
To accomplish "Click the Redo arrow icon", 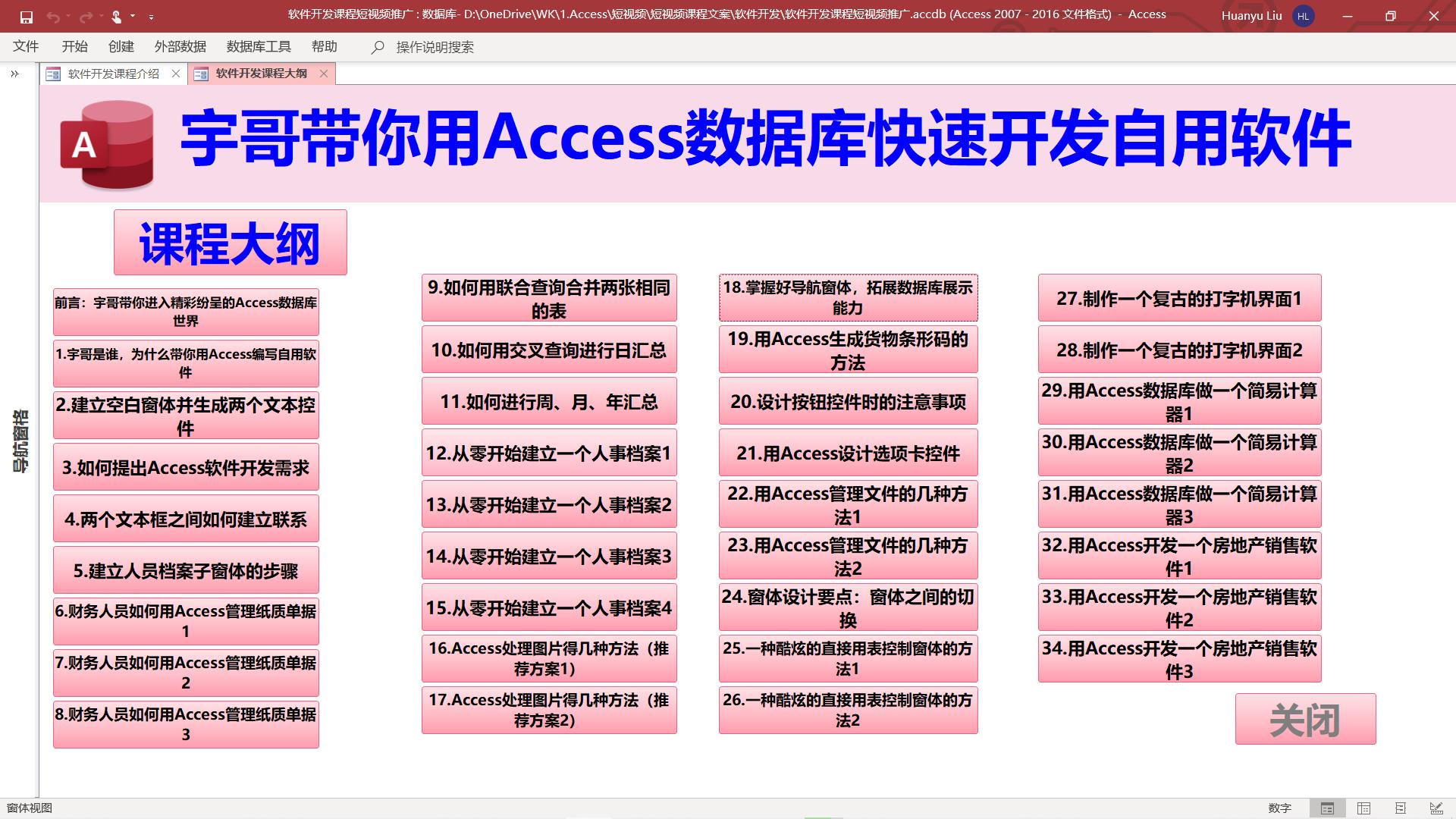I will click(x=86, y=16).
